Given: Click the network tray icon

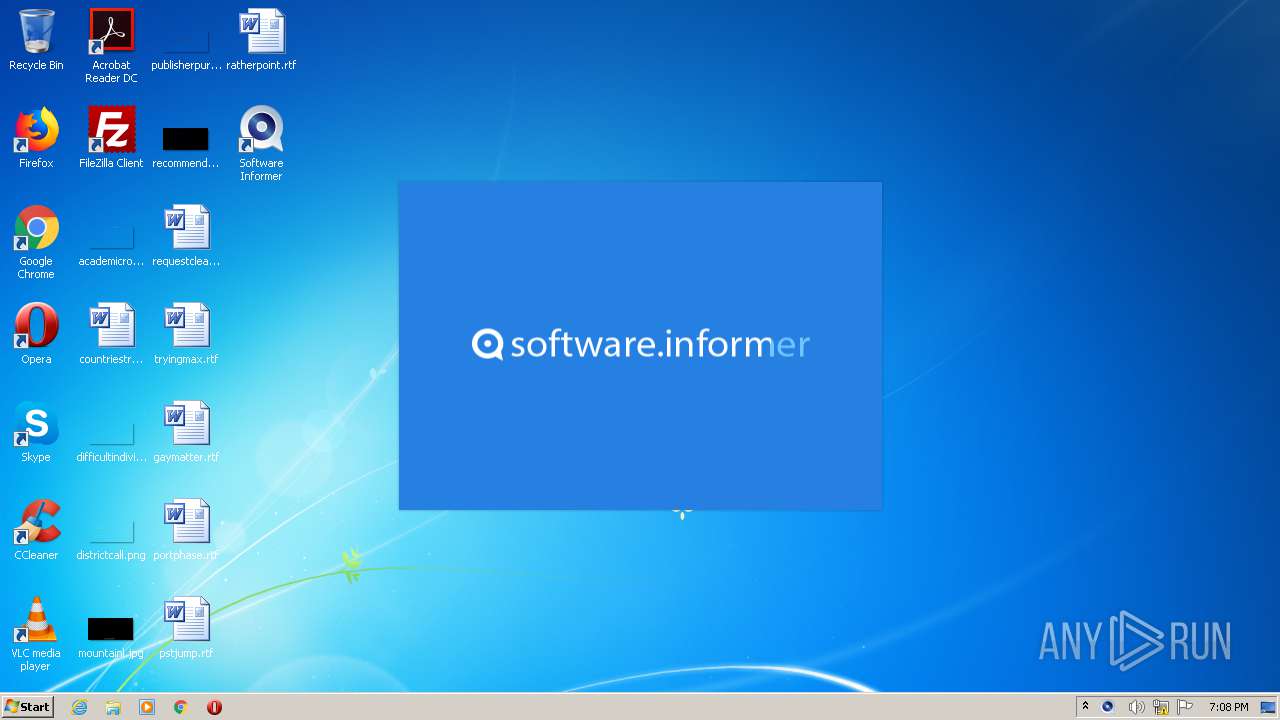Looking at the screenshot, I should click(x=1161, y=707).
